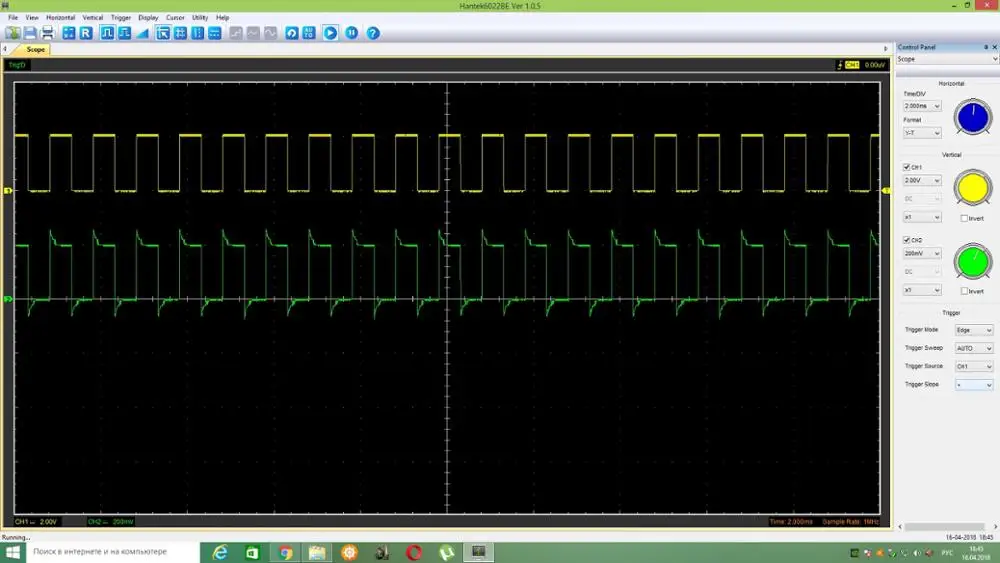Click the 'R' reset toolbar icon

point(85,33)
